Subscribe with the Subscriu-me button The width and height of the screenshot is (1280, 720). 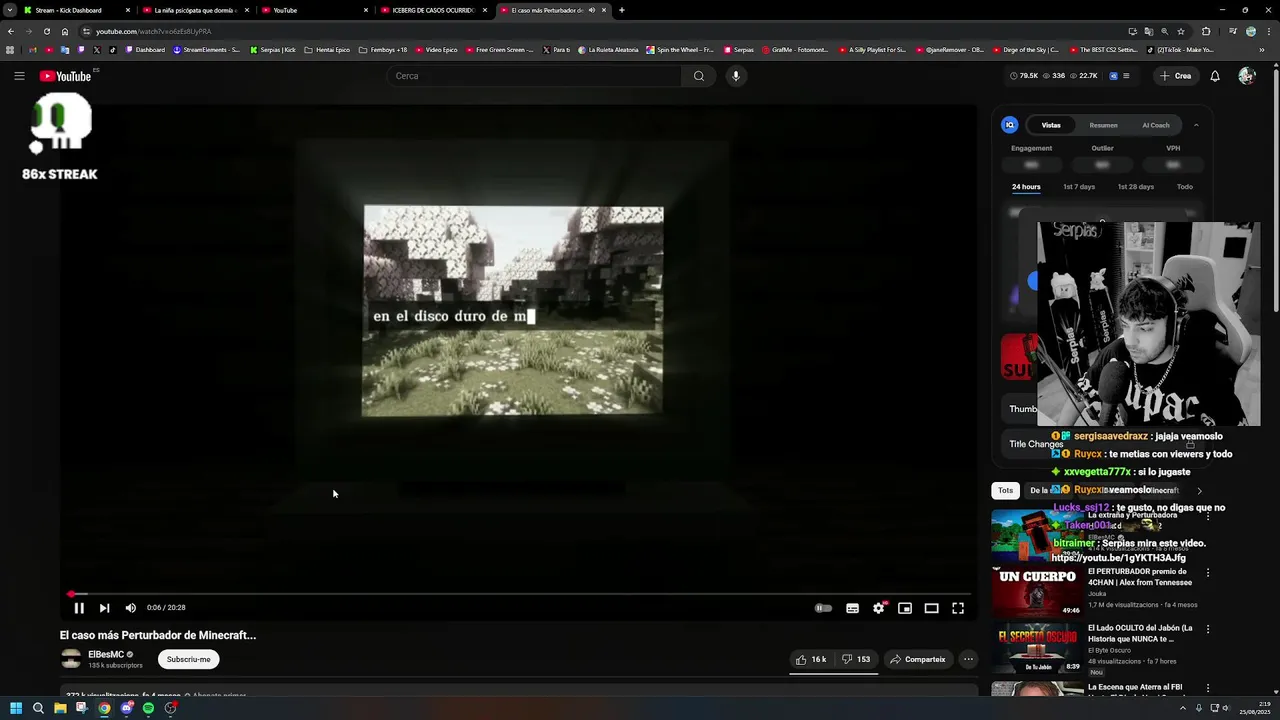pyautogui.click(x=189, y=659)
